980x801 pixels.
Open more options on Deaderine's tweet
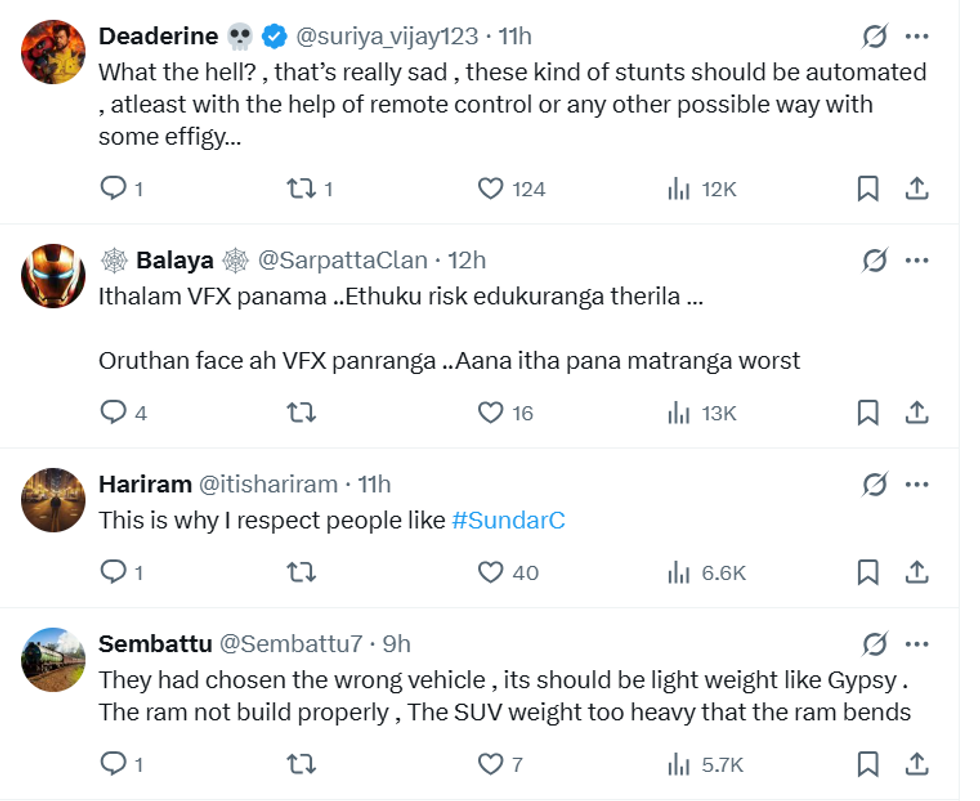point(917,37)
